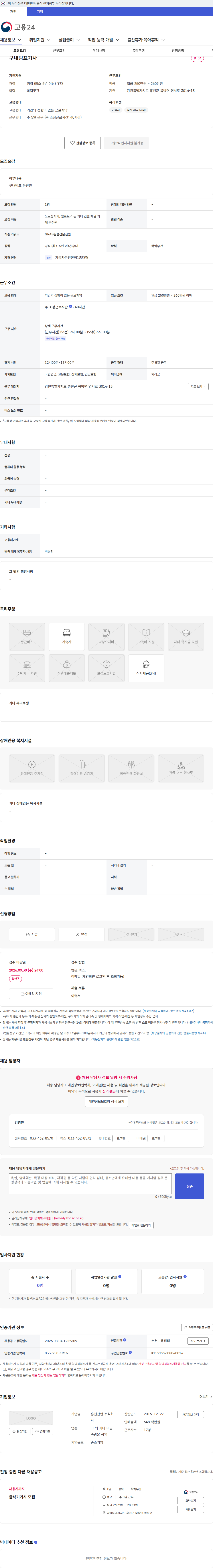The width and height of the screenshot is (213, 1568).
Task: Select the 교육비 지원 welfare icon
Action: click(x=146, y=637)
